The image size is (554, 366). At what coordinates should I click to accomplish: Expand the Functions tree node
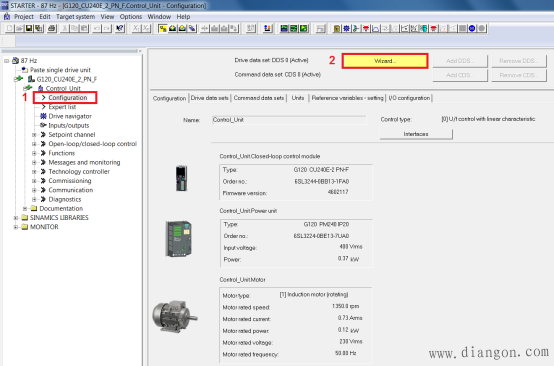point(34,153)
